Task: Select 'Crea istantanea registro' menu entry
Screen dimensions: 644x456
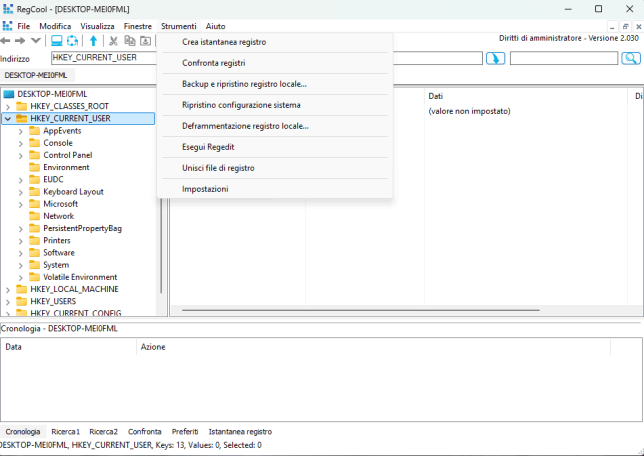Action: point(224,42)
